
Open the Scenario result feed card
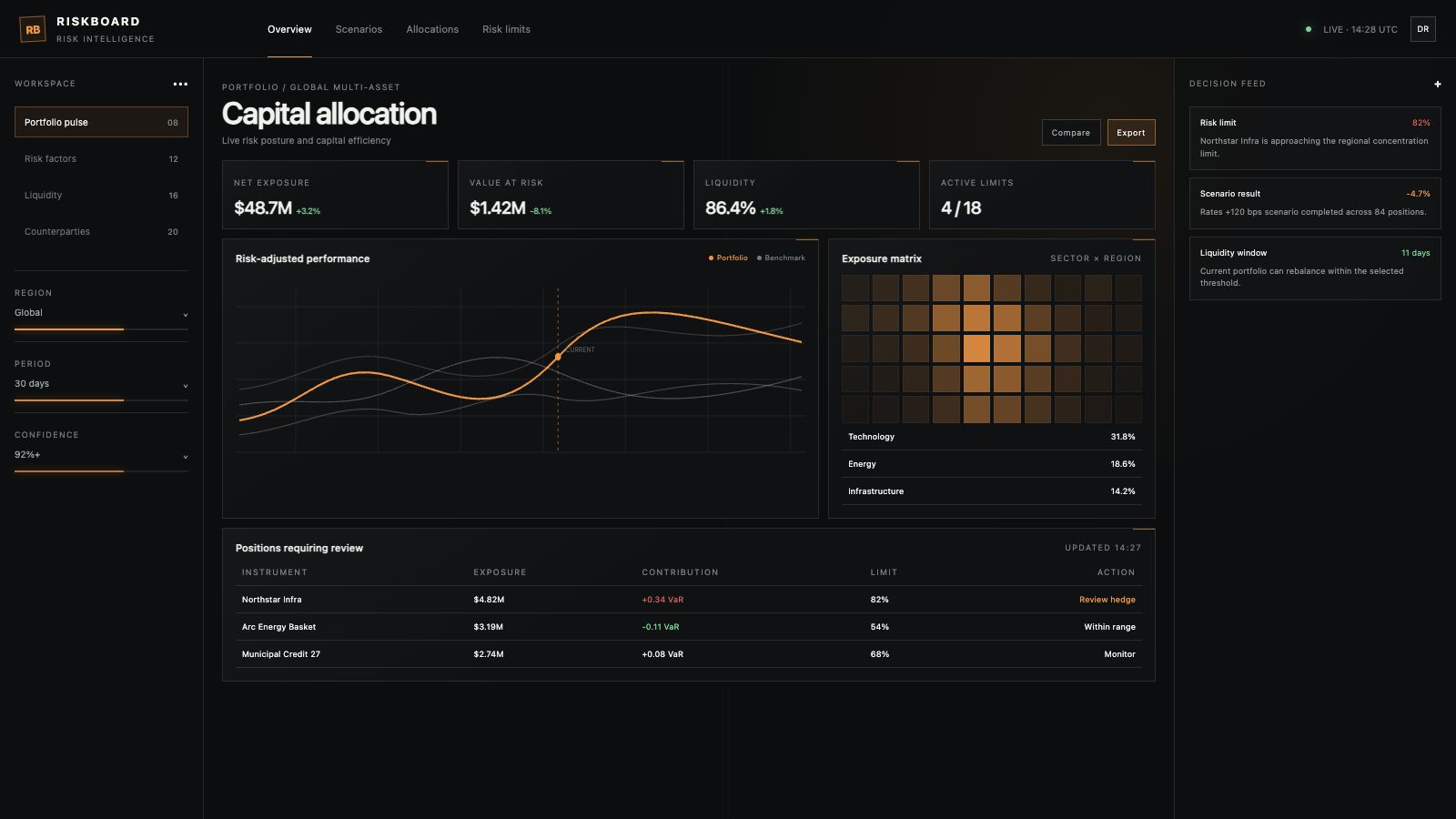pos(1315,203)
